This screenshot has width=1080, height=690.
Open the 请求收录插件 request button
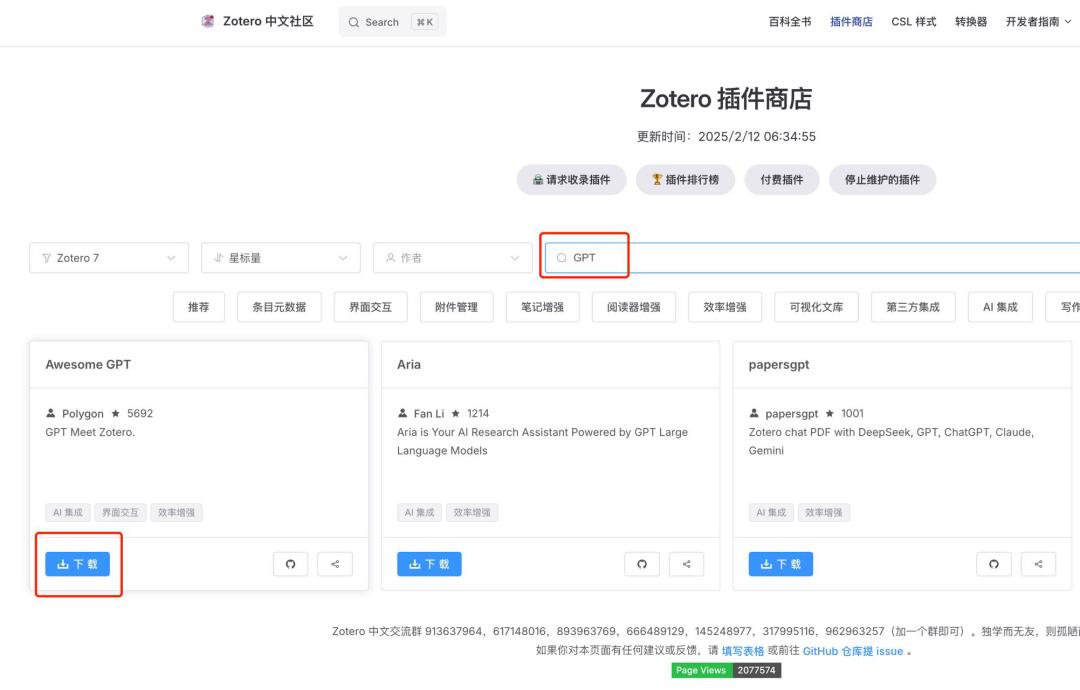point(572,180)
